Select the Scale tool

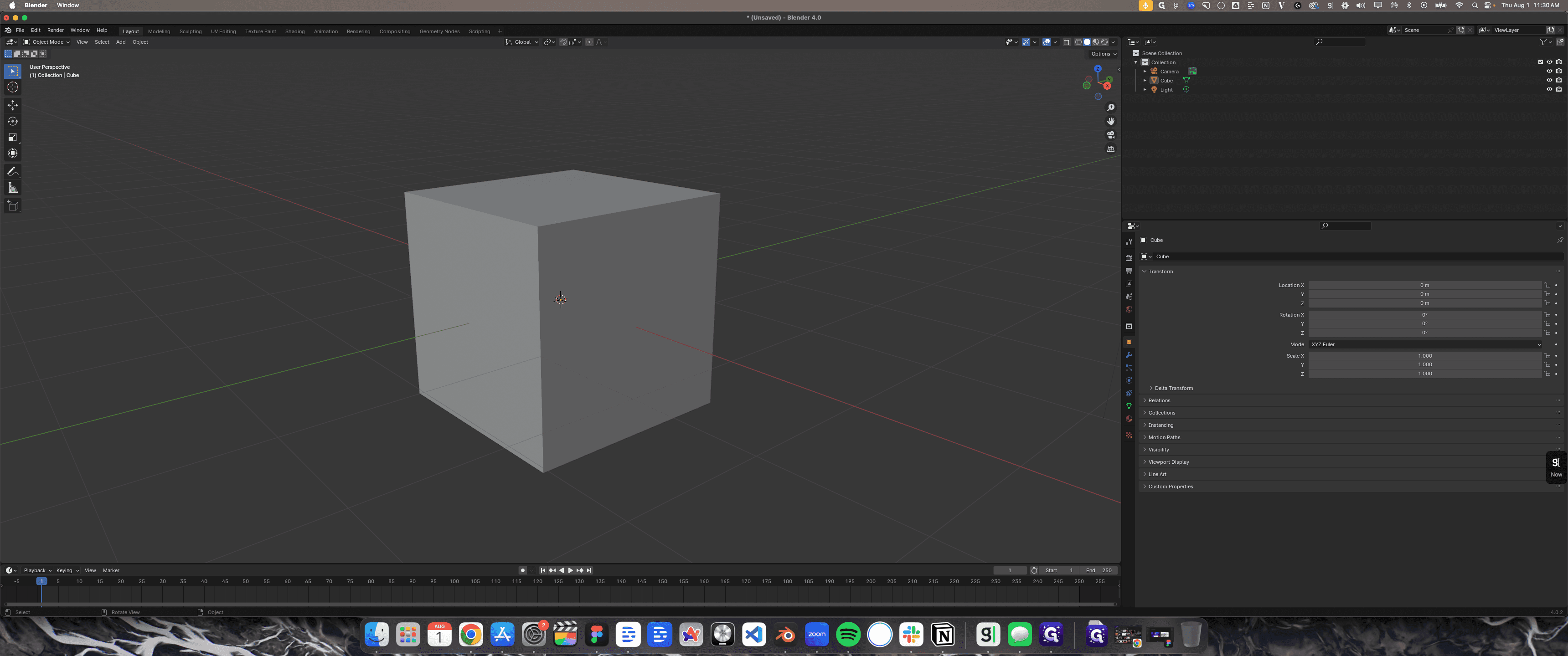click(x=13, y=137)
